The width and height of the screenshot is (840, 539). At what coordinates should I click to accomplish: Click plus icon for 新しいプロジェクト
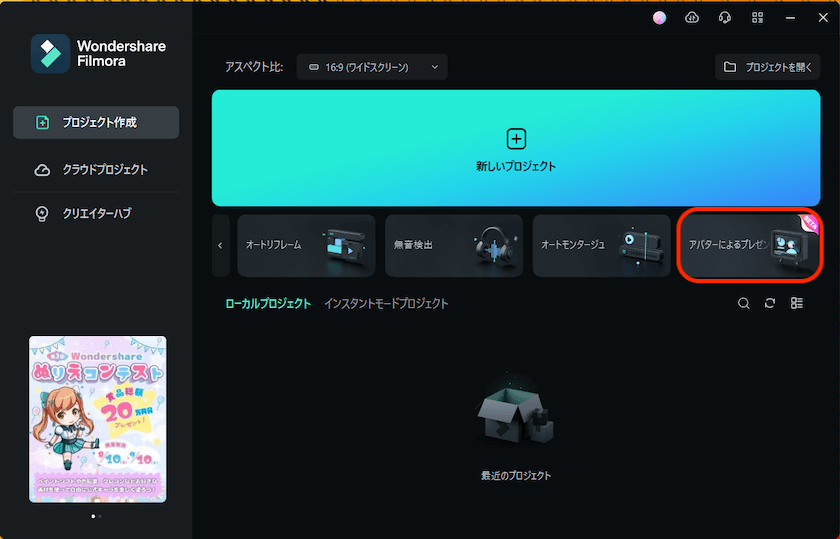click(x=516, y=139)
